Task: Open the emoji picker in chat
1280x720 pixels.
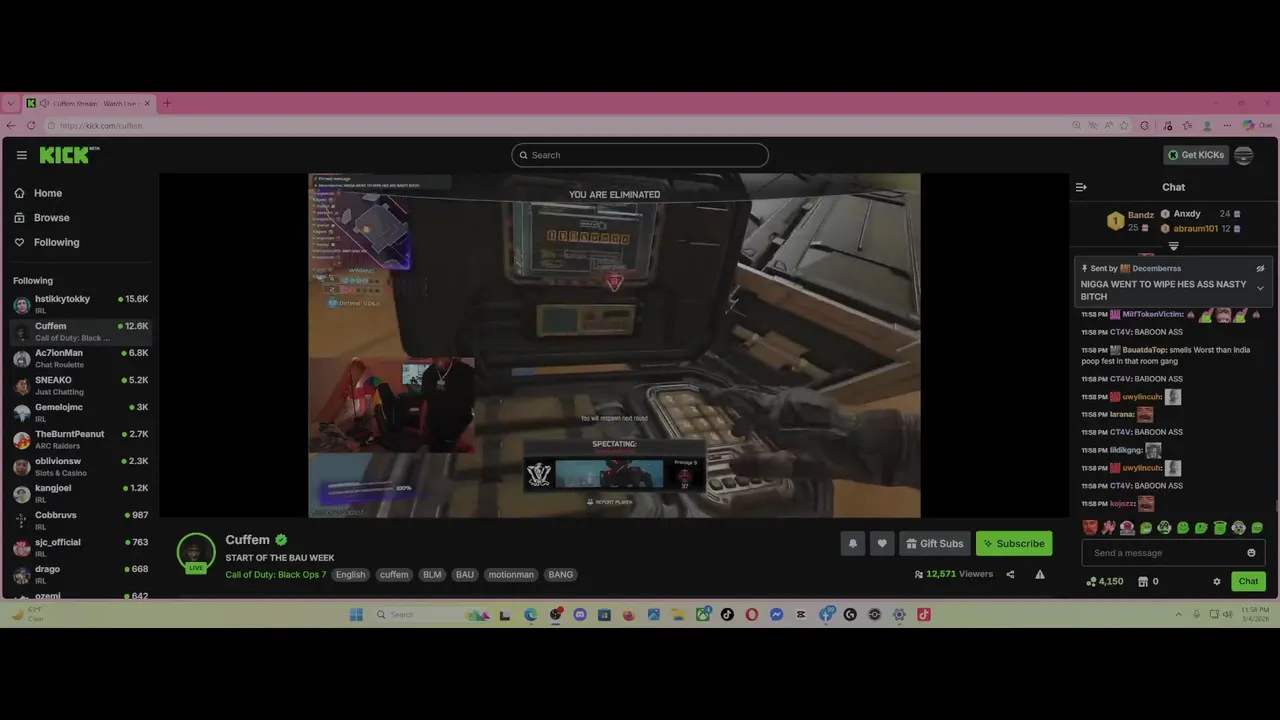Action: 1251,553
